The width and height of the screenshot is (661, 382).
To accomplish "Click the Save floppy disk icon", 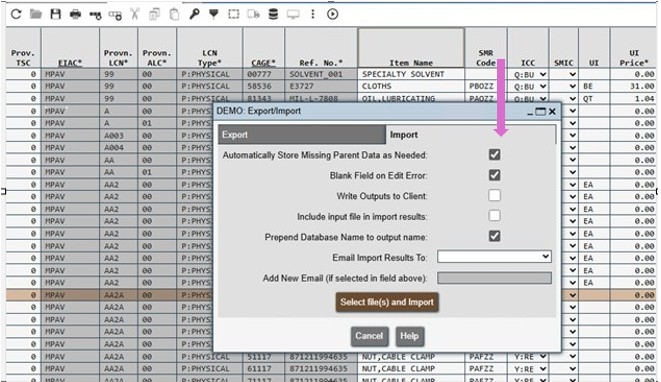I will coord(55,14).
